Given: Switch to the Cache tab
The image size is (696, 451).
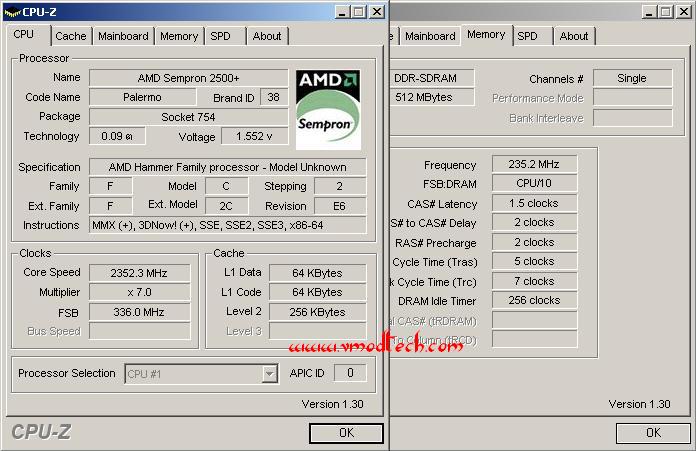Looking at the screenshot, I should click(x=71, y=36).
